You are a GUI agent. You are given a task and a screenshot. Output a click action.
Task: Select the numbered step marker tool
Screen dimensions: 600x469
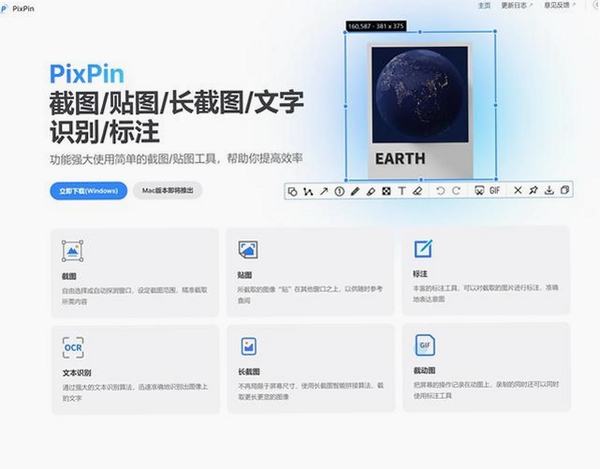tap(339, 191)
